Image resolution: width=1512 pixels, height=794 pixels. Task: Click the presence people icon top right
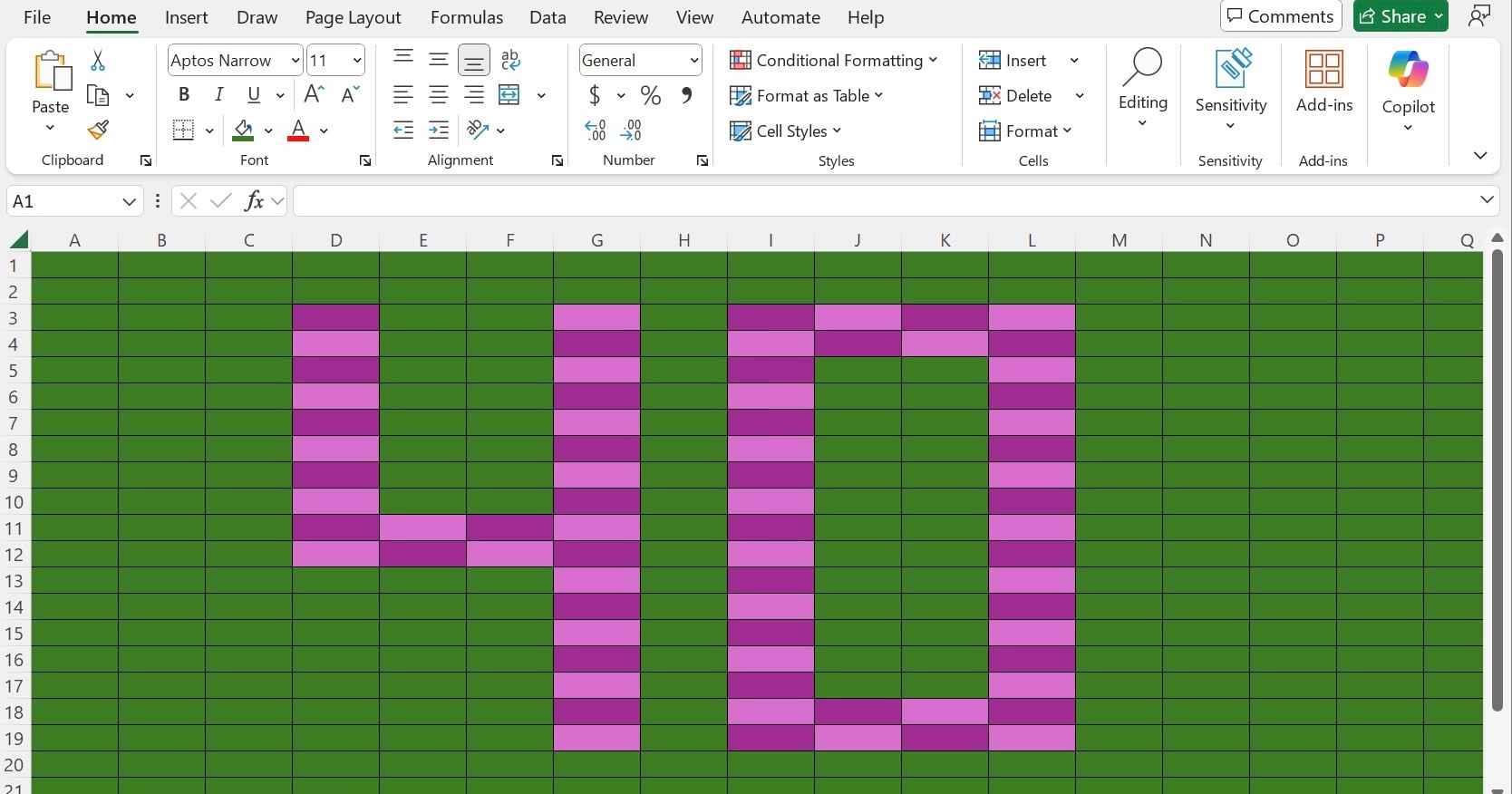(1479, 16)
